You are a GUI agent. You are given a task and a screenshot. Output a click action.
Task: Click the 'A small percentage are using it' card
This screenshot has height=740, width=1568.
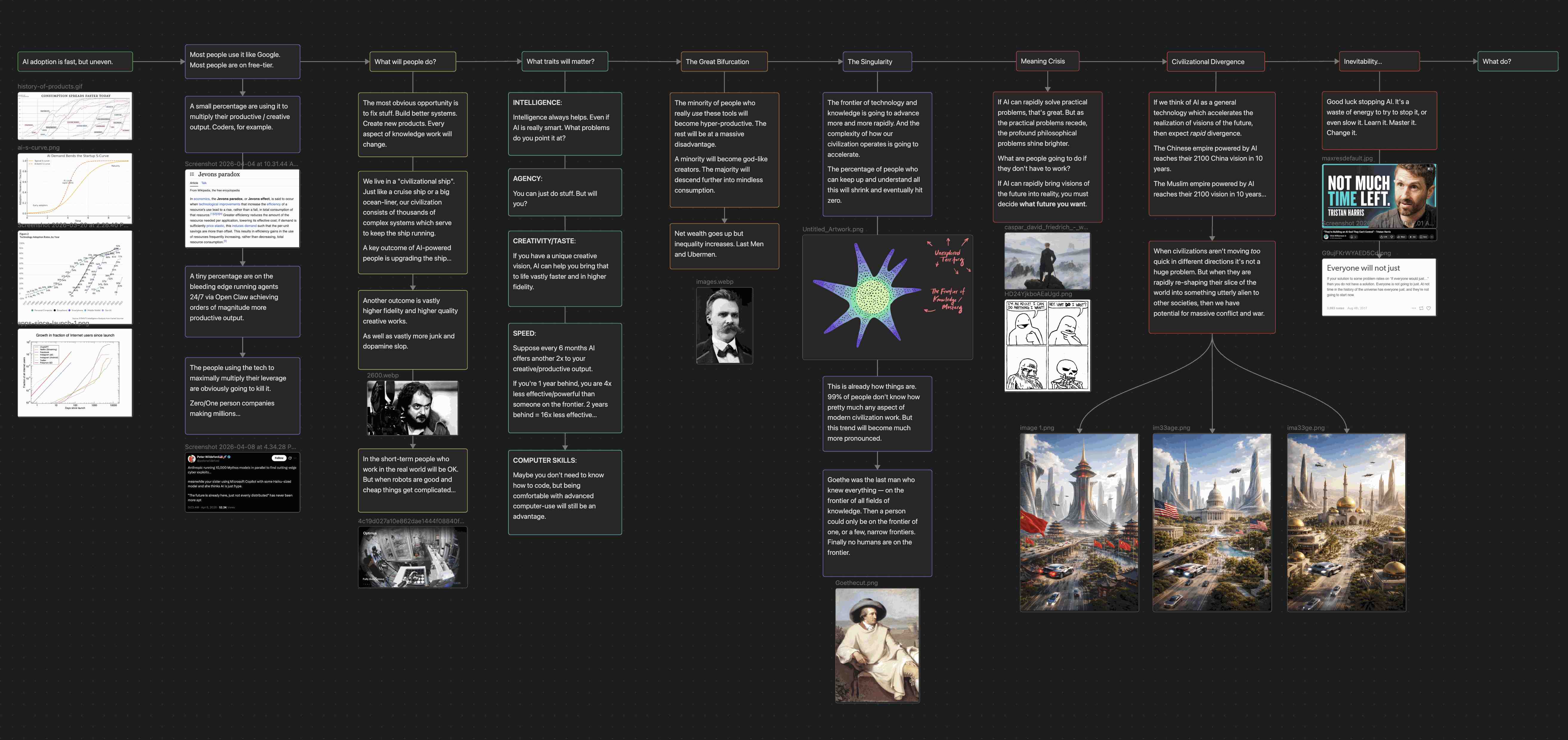[242, 124]
